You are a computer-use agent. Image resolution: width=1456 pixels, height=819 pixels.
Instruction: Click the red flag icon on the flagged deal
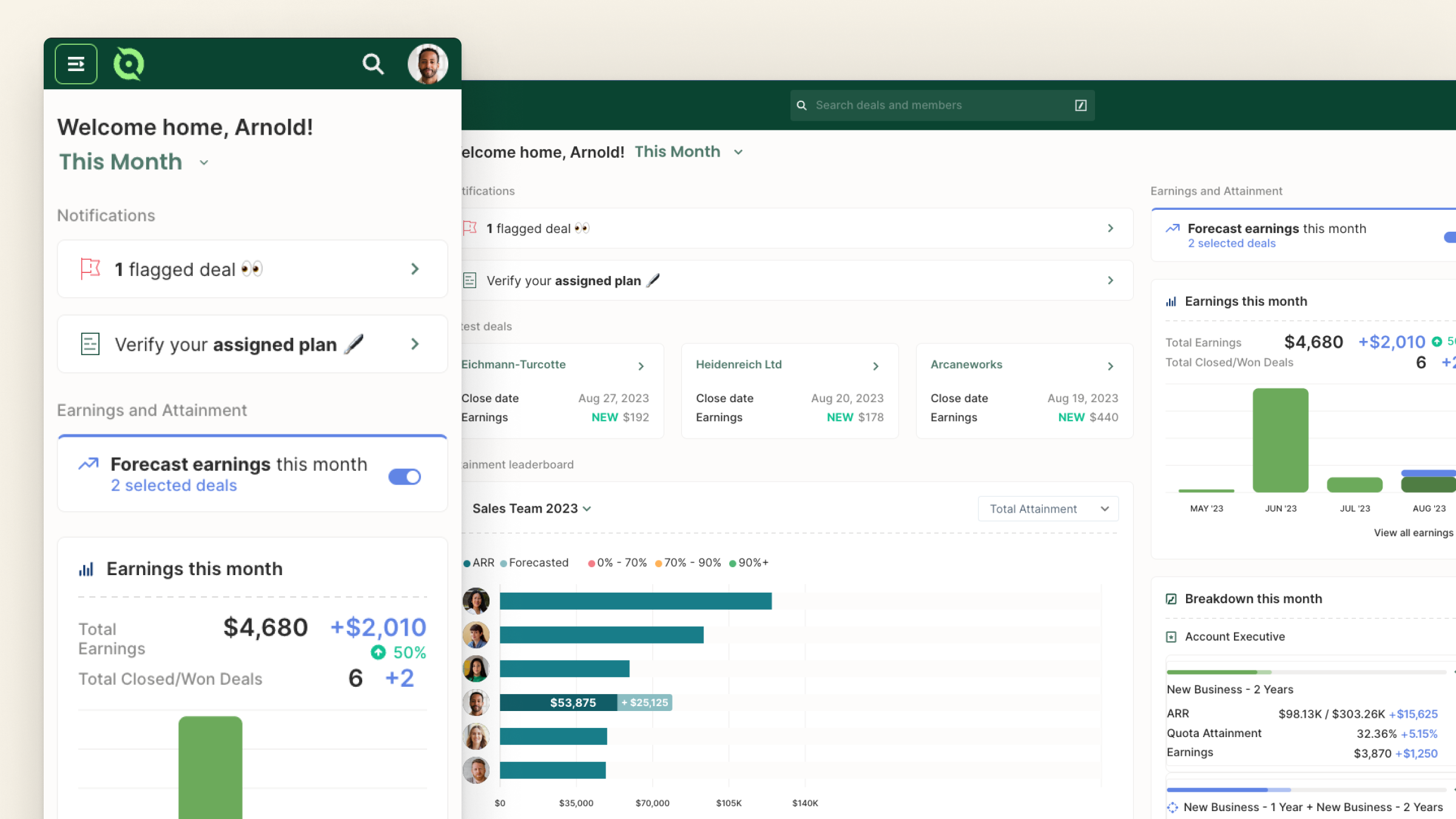(90, 269)
